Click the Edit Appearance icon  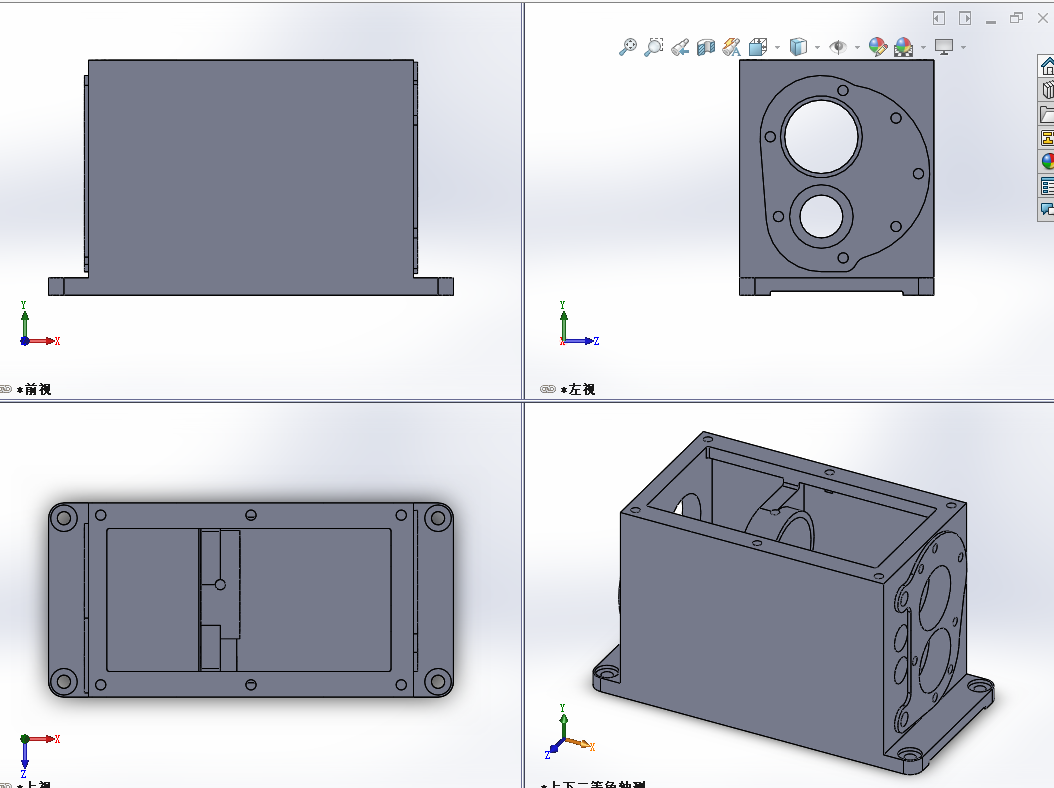point(878,47)
